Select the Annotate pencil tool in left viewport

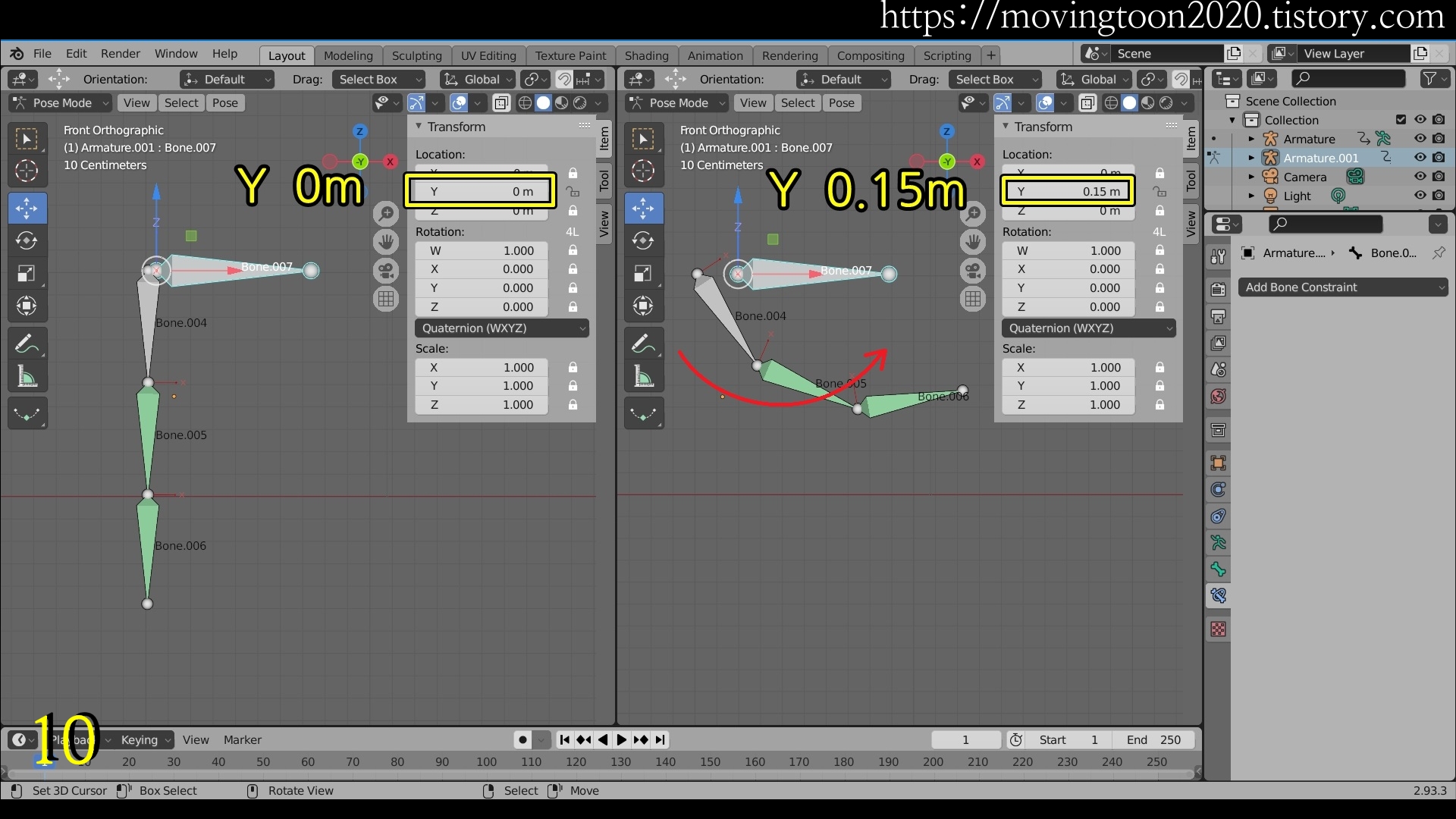tap(27, 344)
